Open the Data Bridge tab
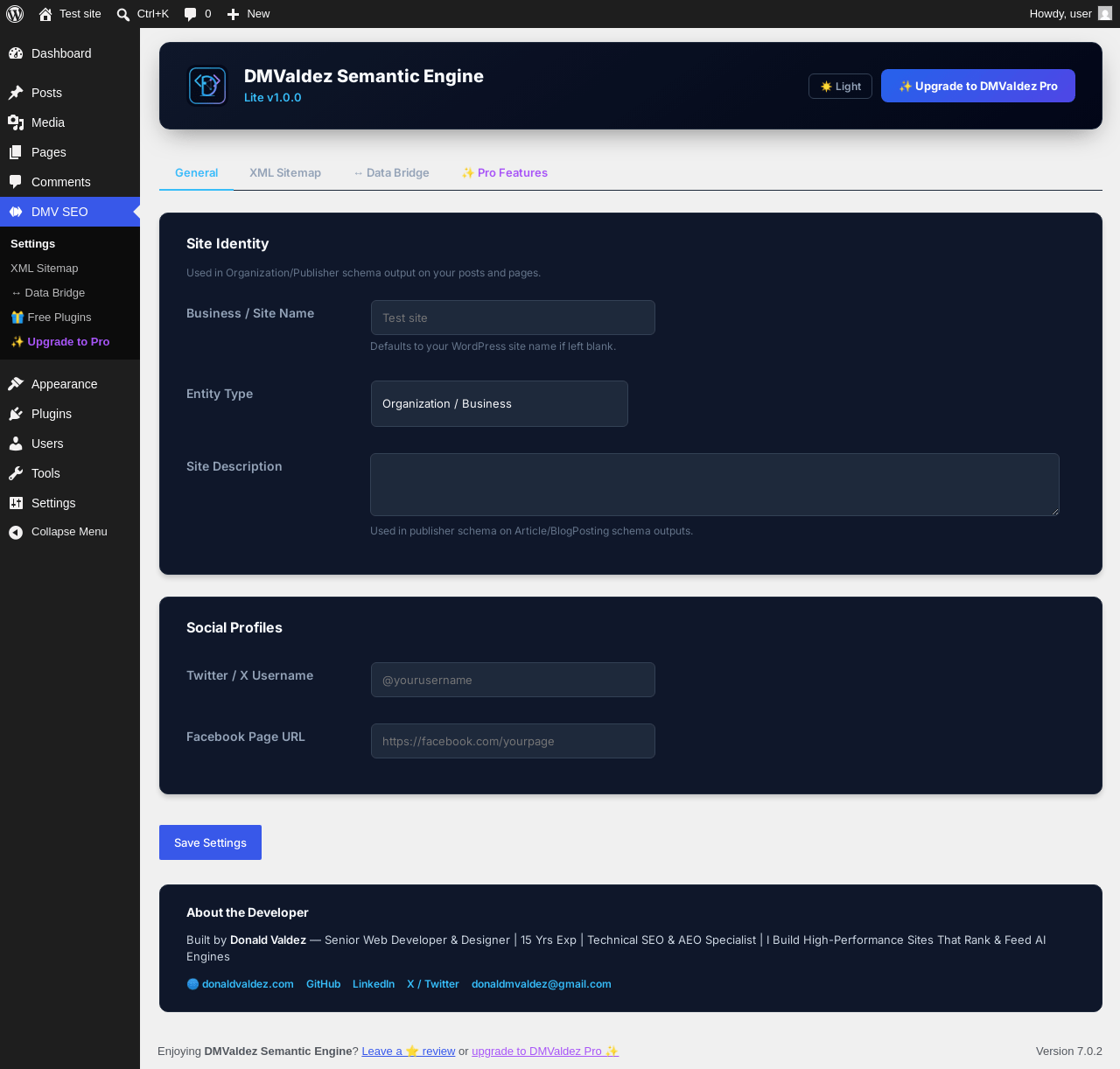 pyautogui.click(x=391, y=173)
